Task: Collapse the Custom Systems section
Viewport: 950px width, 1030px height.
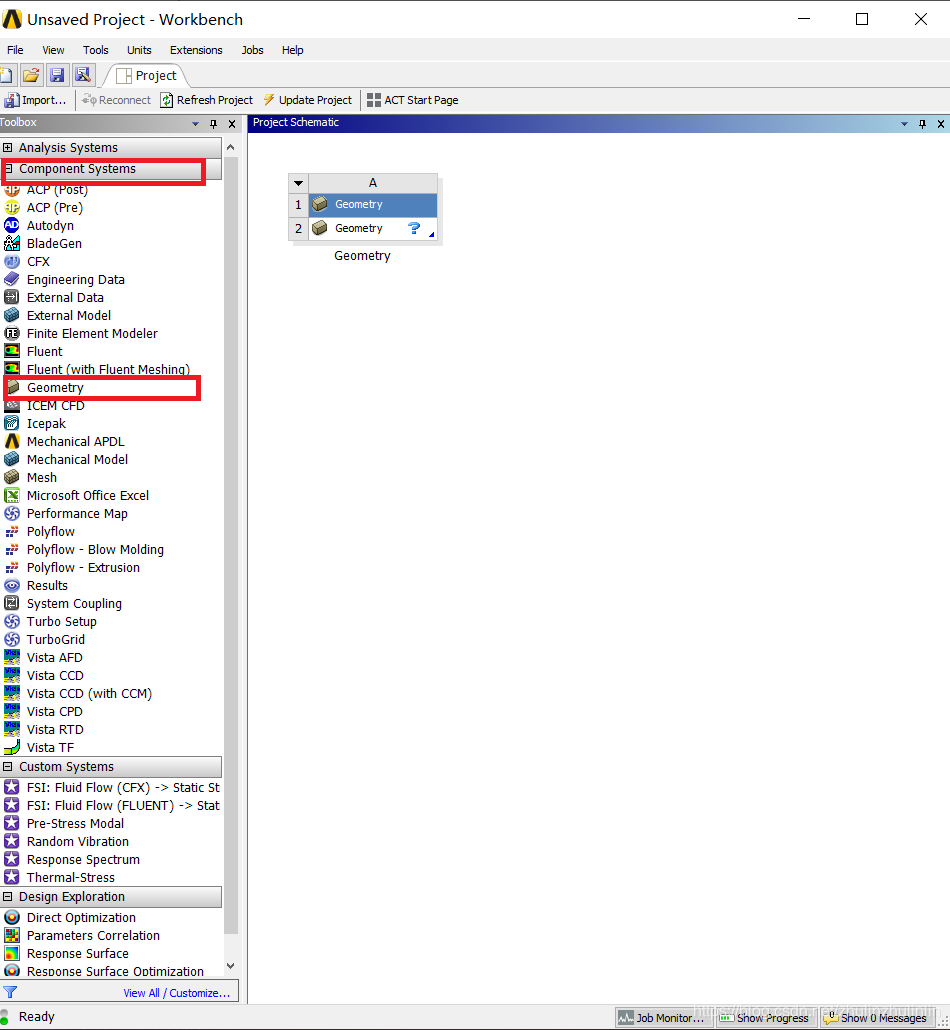Action: [8, 767]
